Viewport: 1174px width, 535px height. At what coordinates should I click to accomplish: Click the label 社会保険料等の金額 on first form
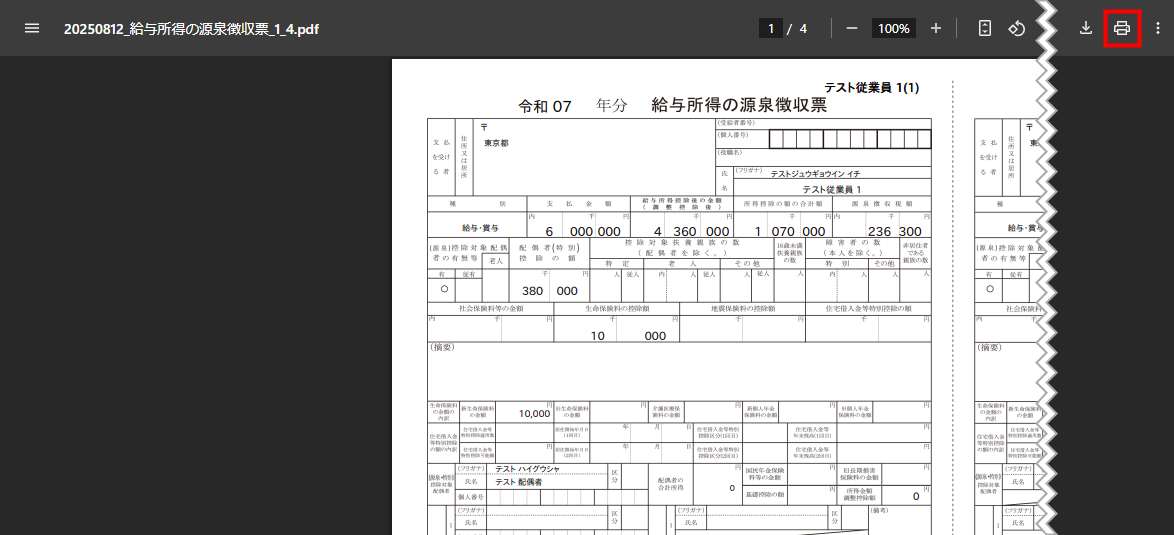point(490,308)
